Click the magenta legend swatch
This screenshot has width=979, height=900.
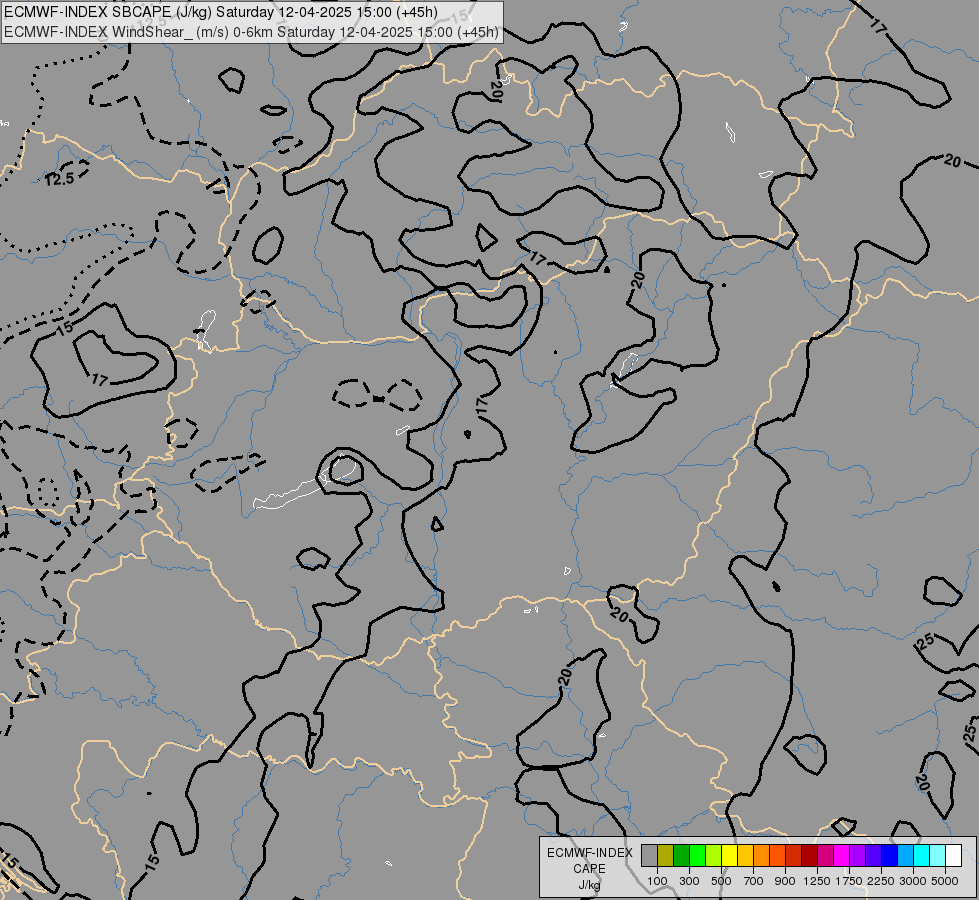click(842, 856)
